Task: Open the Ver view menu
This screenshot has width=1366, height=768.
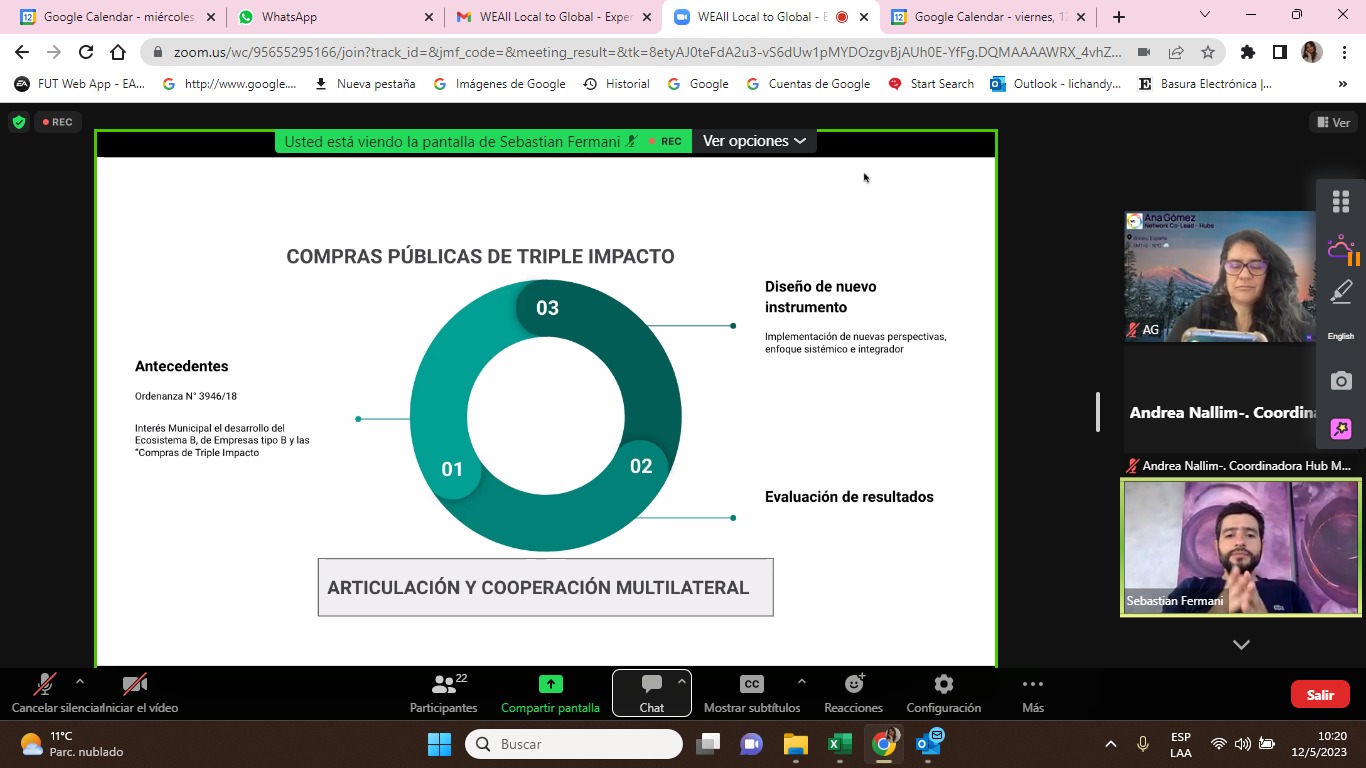Action: 1333,122
